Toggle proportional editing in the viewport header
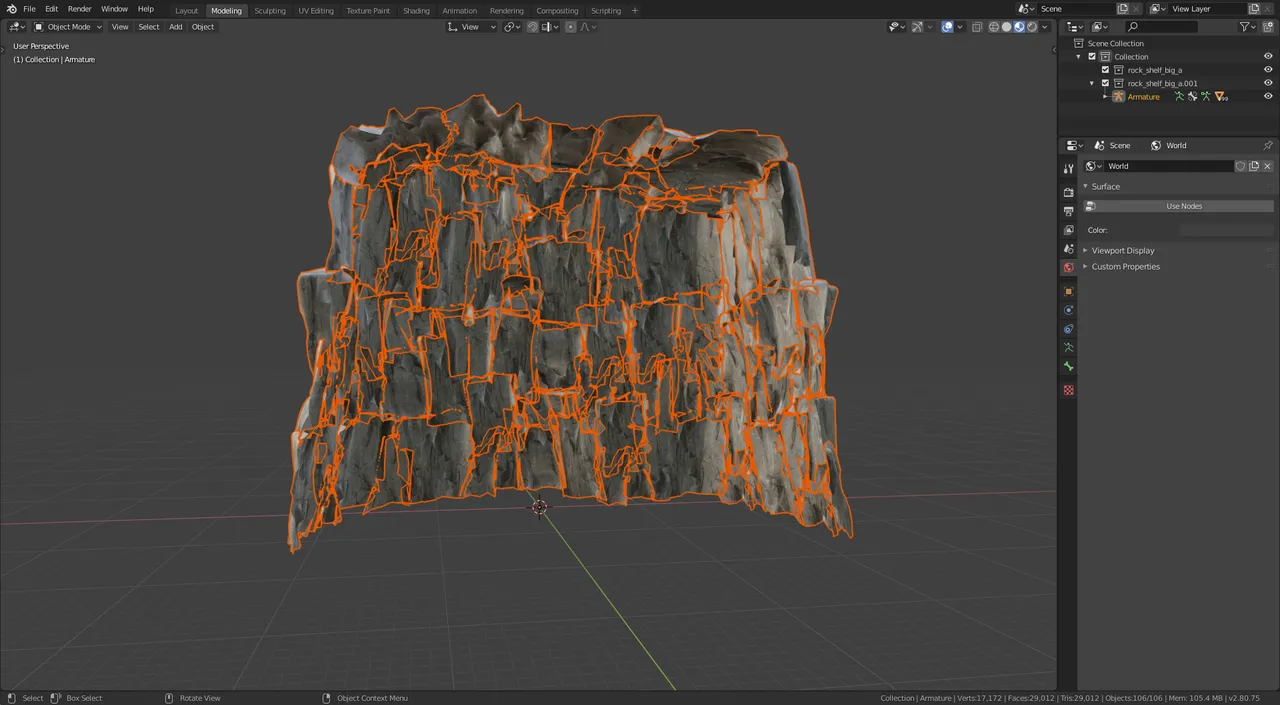The width and height of the screenshot is (1280, 705). (x=570, y=27)
